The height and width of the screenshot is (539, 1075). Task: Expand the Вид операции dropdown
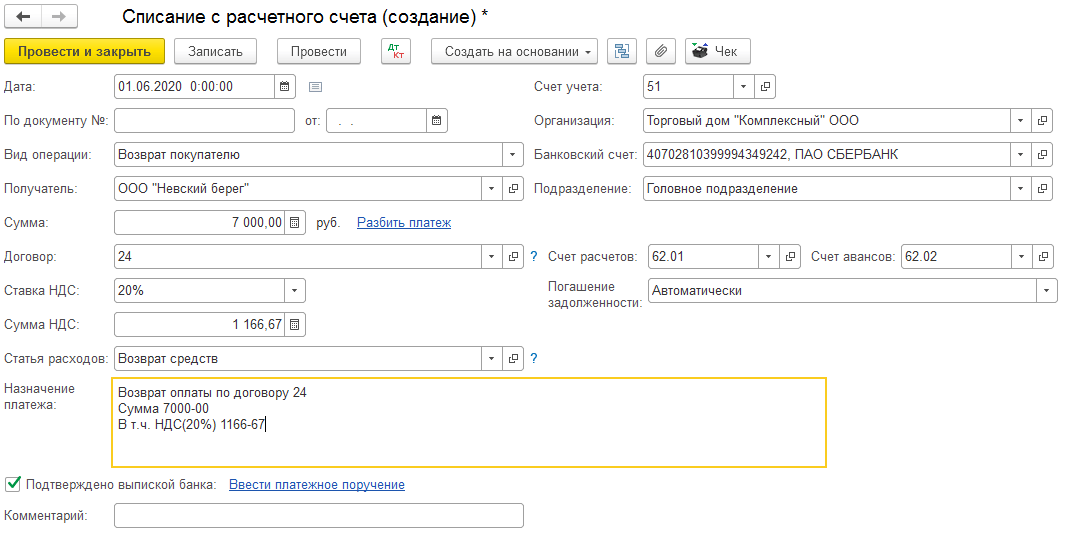(513, 154)
